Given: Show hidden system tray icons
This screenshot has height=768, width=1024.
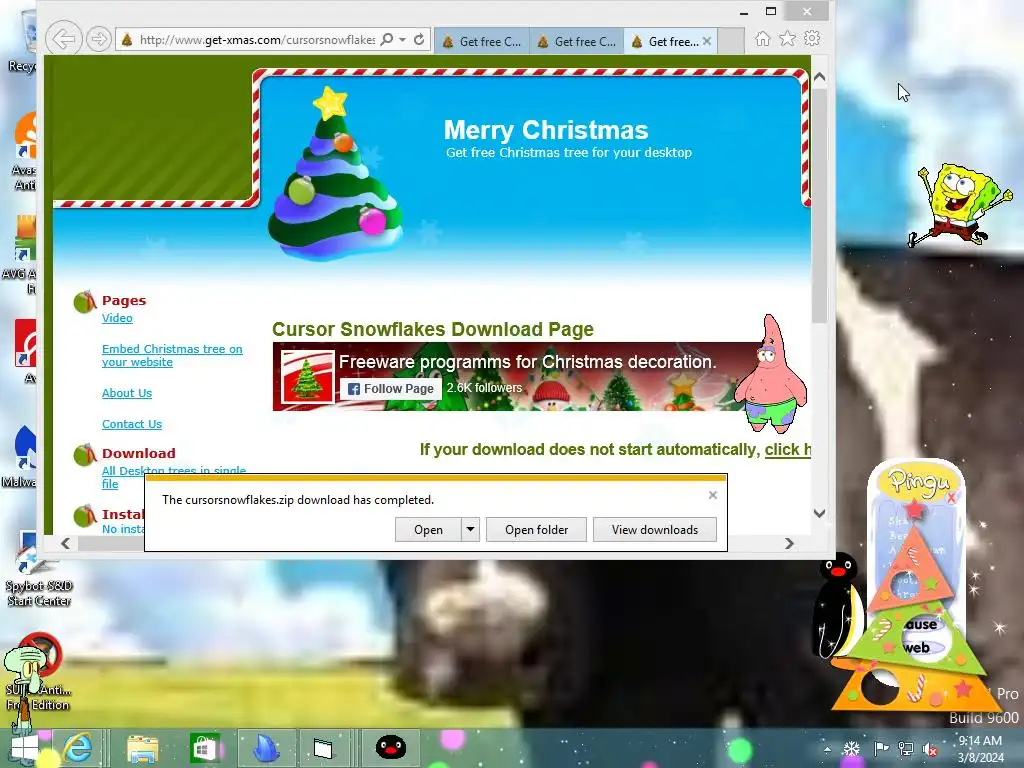Looking at the screenshot, I should [827, 749].
